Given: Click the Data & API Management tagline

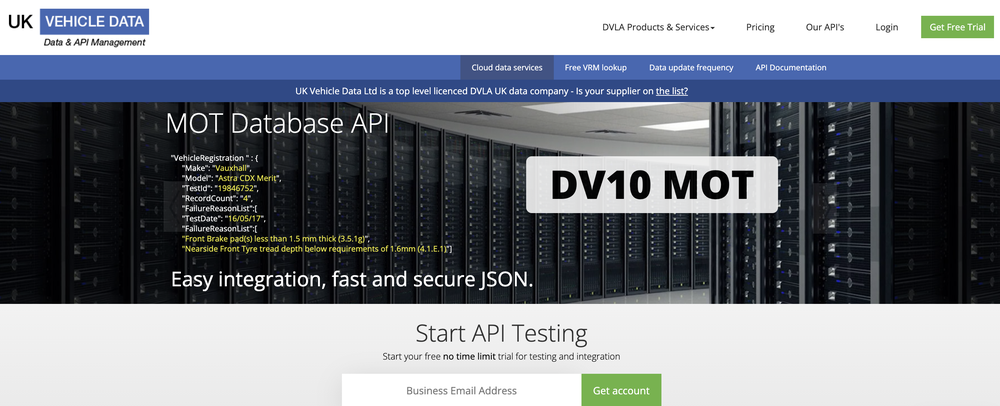Looking at the screenshot, I should click(94, 42).
